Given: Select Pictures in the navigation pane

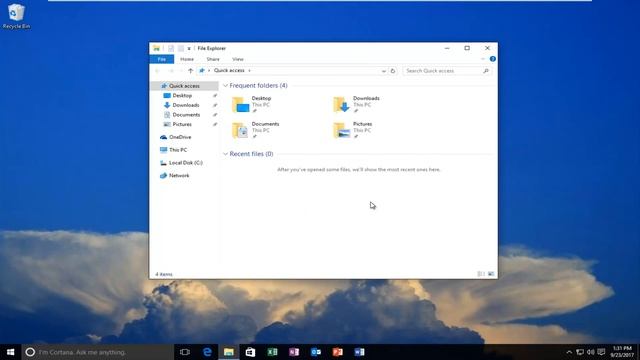Looking at the screenshot, I should [182, 124].
